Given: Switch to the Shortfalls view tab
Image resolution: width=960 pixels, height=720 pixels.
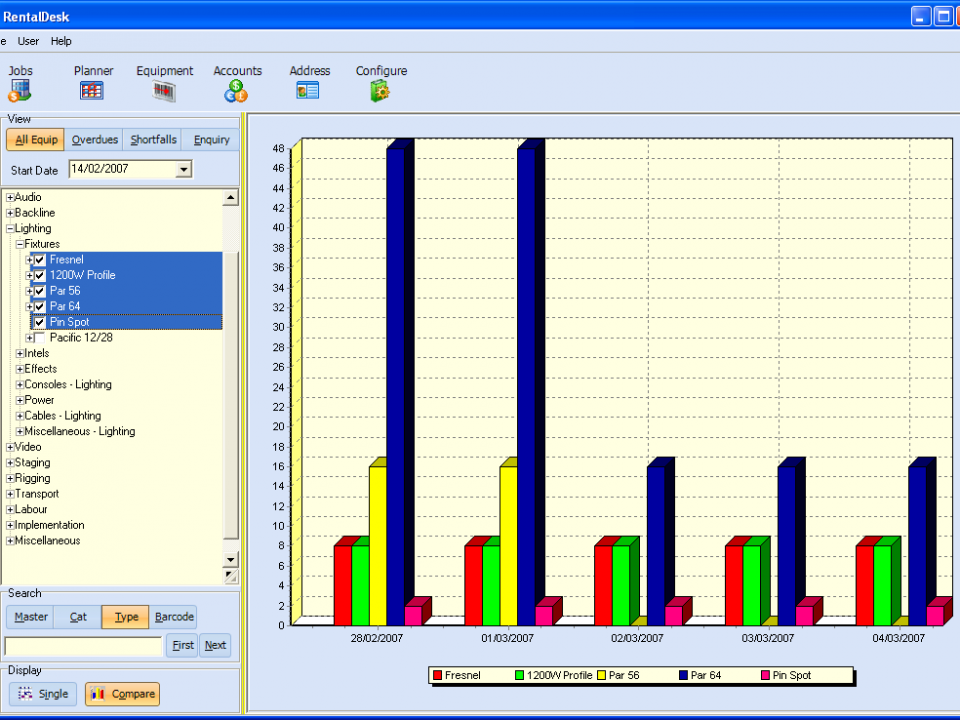Looking at the screenshot, I should pos(153,140).
